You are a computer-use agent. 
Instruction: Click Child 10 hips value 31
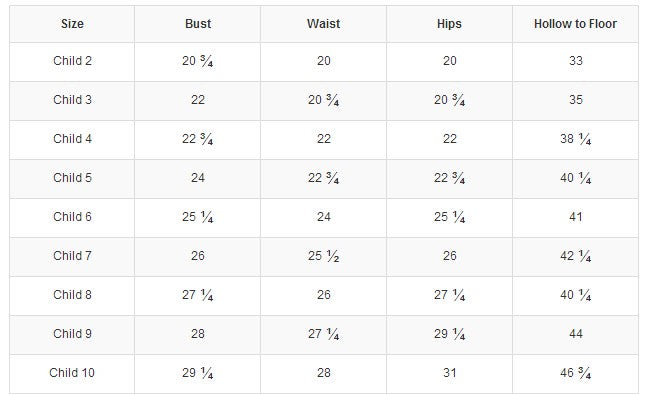point(450,373)
